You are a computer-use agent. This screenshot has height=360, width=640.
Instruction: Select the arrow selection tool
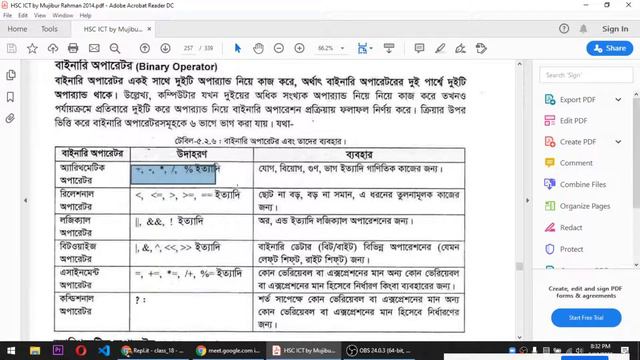pyautogui.click(x=238, y=49)
